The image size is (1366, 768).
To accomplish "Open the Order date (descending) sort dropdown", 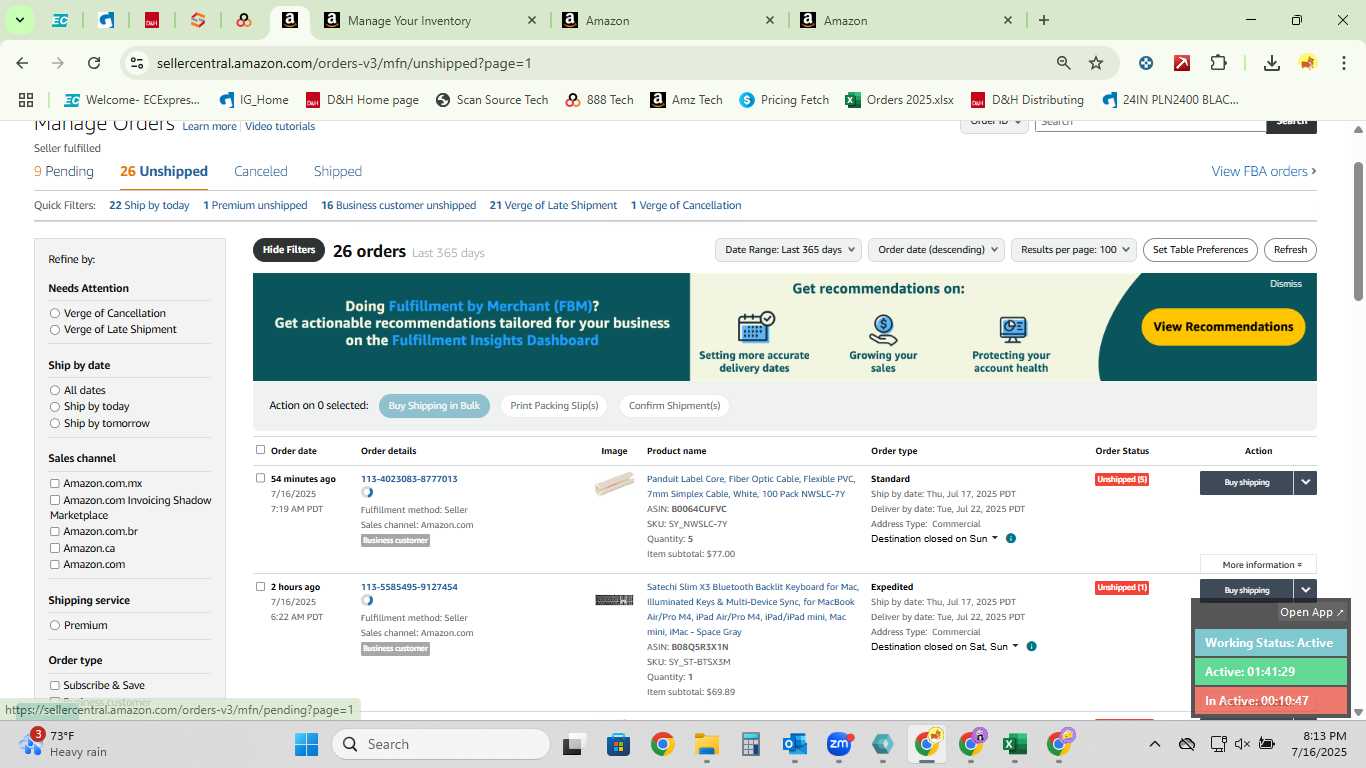I will [936, 250].
